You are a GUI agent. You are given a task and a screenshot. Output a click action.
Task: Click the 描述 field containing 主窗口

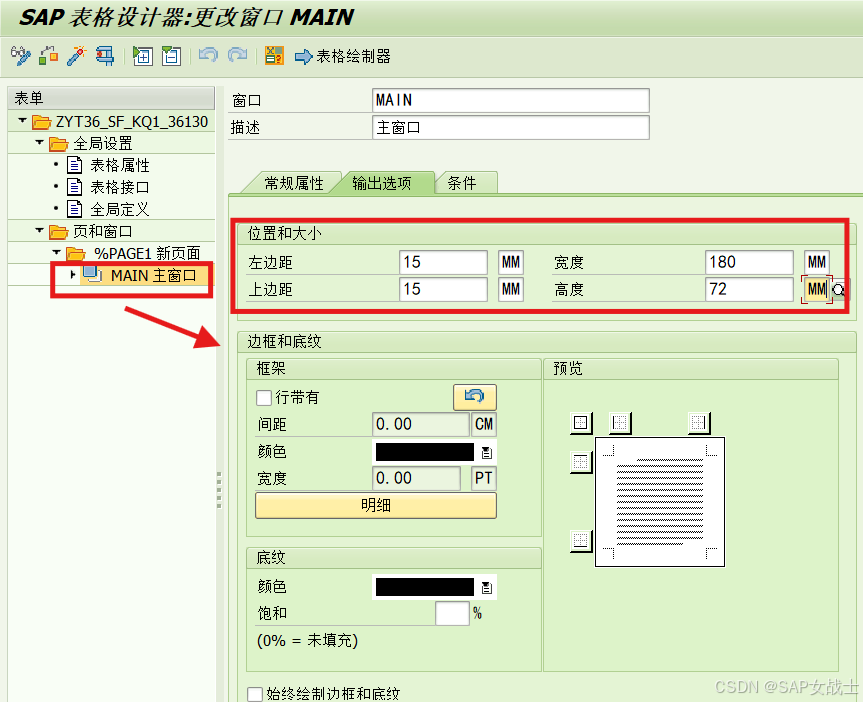(x=511, y=127)
